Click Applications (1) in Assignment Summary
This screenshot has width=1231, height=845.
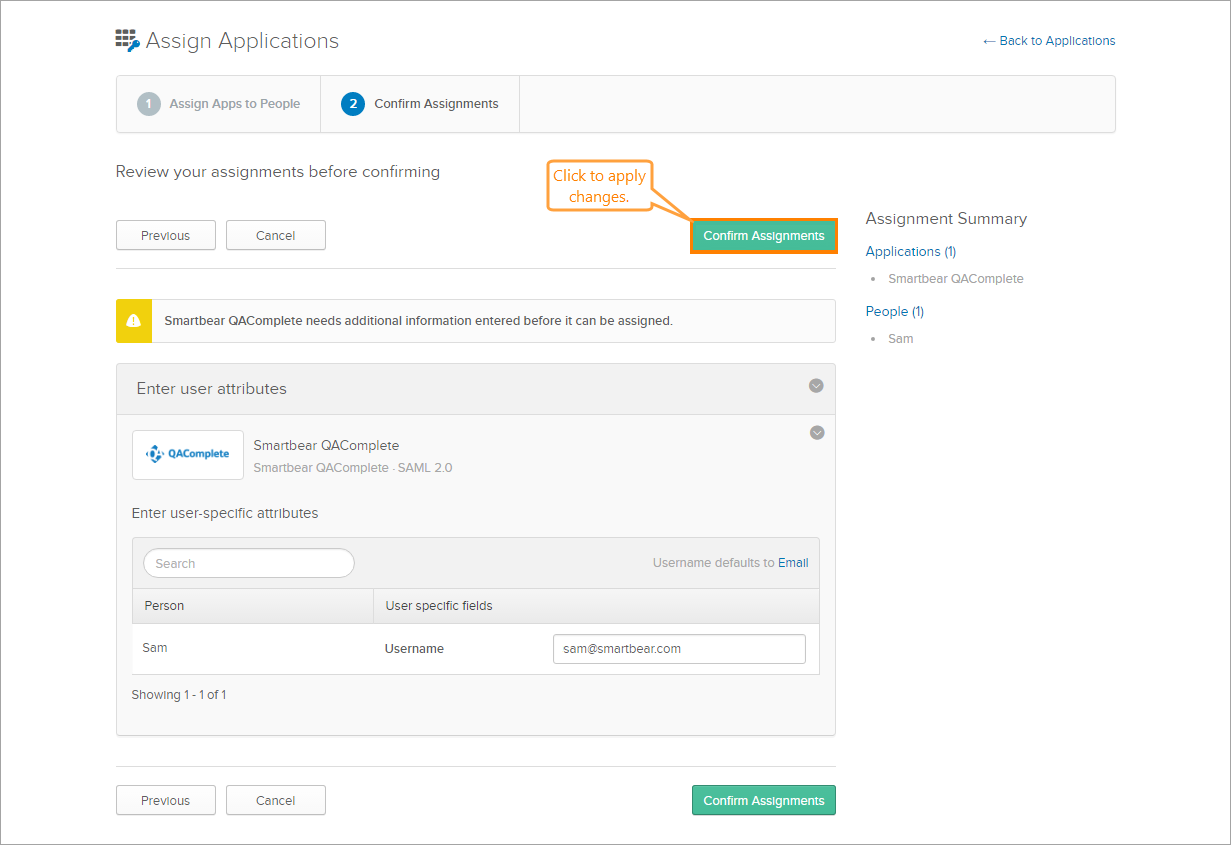point(911,252)
